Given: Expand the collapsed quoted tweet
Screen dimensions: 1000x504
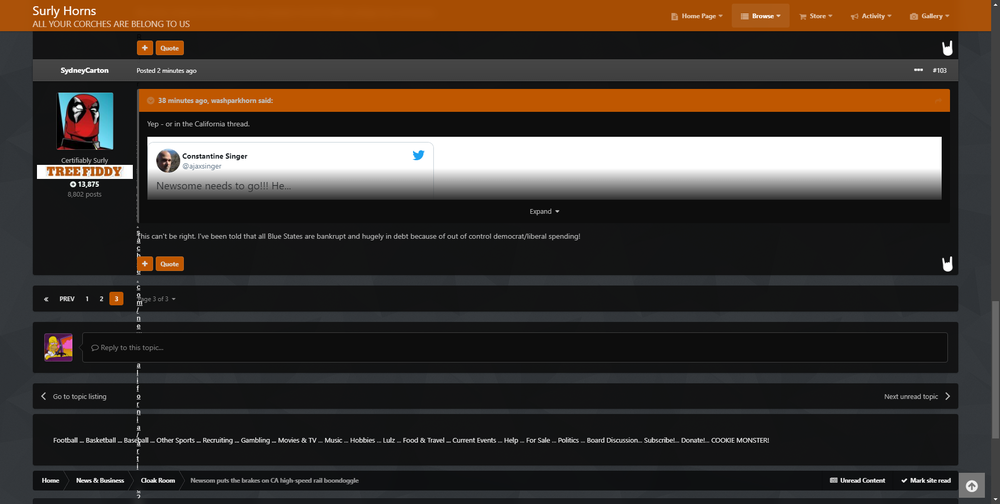Looking at the screenshot, I should point(544,211).
